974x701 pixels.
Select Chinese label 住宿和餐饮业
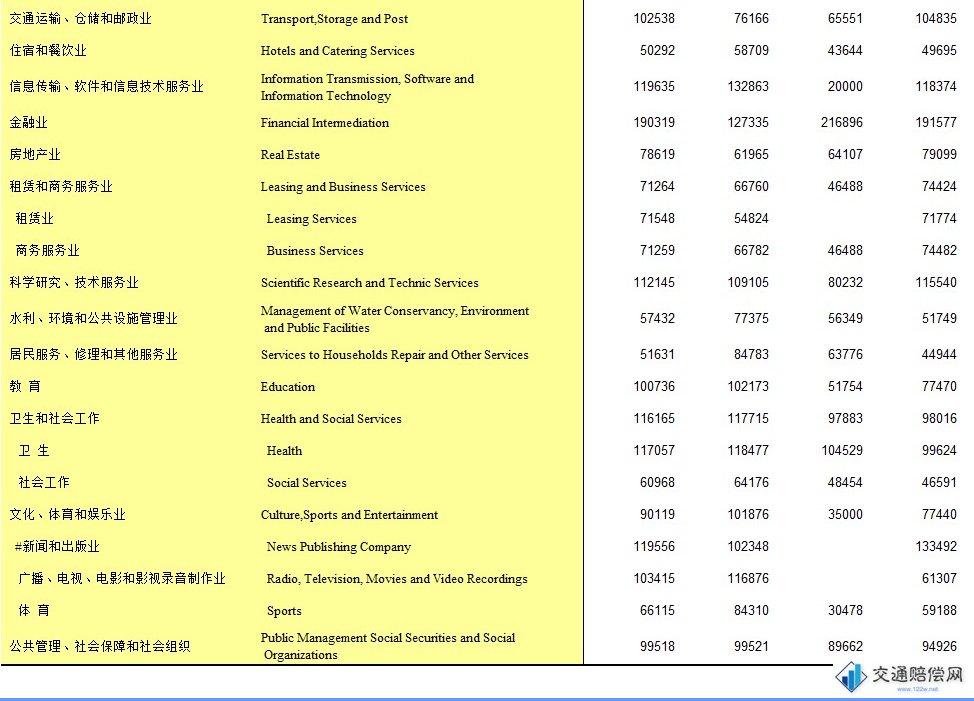coord(48,50)
